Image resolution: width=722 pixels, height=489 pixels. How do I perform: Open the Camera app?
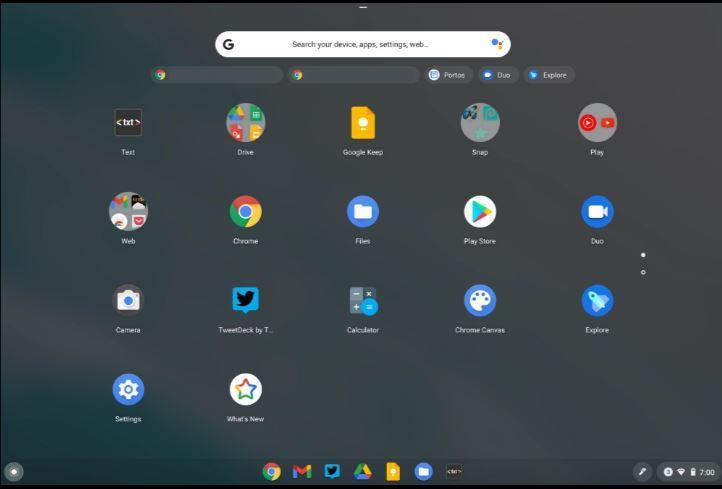tap(128, 301)
